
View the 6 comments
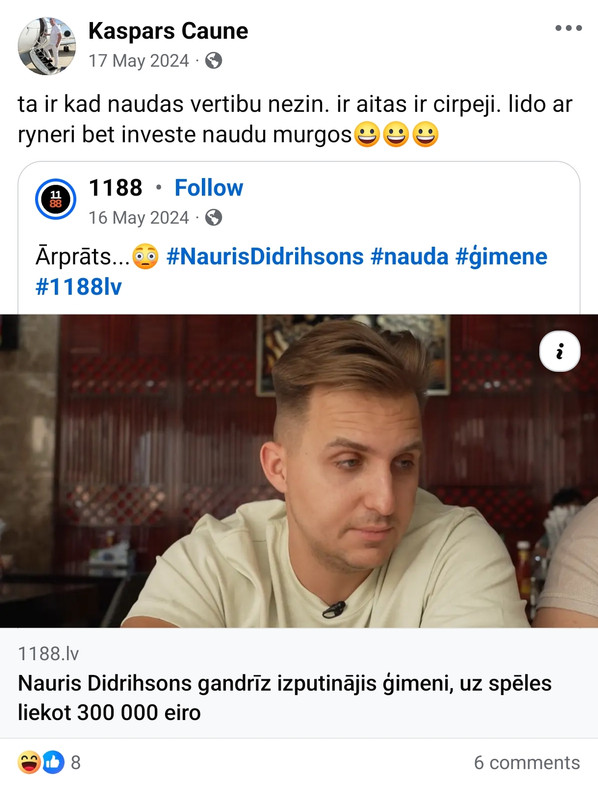click(x=527, y=763)
